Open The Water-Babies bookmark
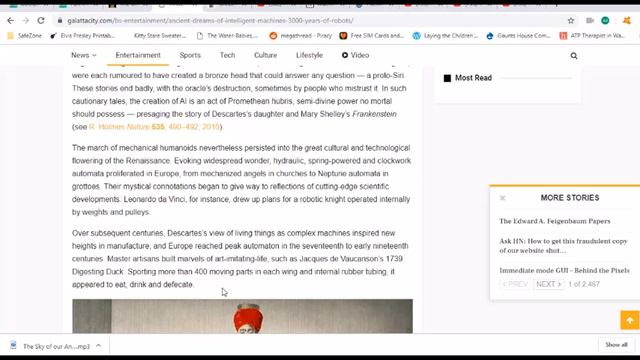Screen dimensions: 640x360 pyautogui.click(x=227, y=36)
